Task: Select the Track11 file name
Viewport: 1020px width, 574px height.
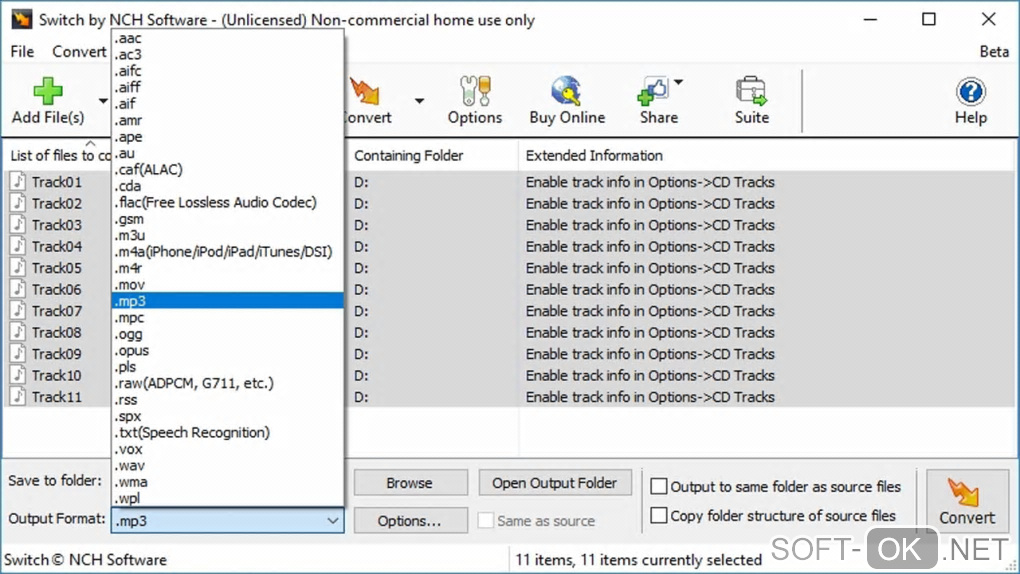Action: (x=57, y=397)
